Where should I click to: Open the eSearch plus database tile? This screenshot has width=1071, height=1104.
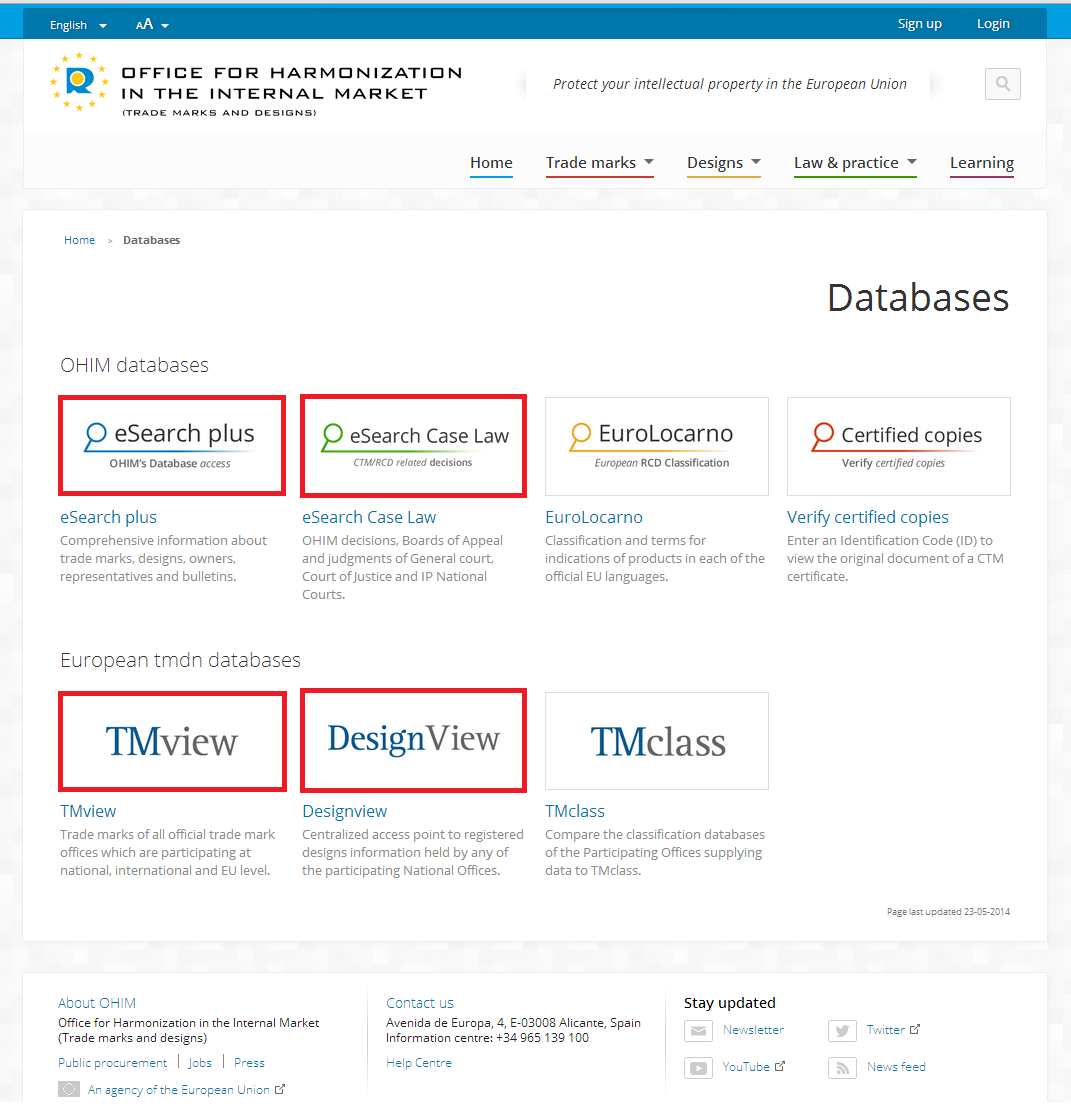[x=172, y=445]
